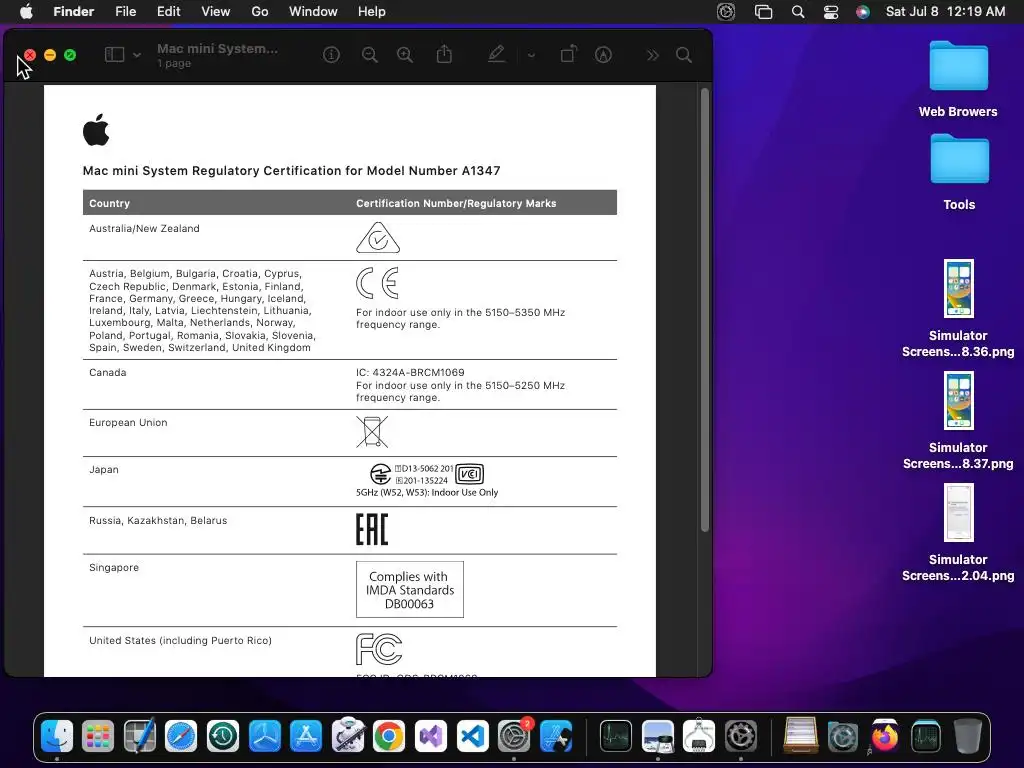Activate the Markup pen tool
The height and width of the screenshot is (768, 1024).
pyautogui.click(x=496, y=54)
